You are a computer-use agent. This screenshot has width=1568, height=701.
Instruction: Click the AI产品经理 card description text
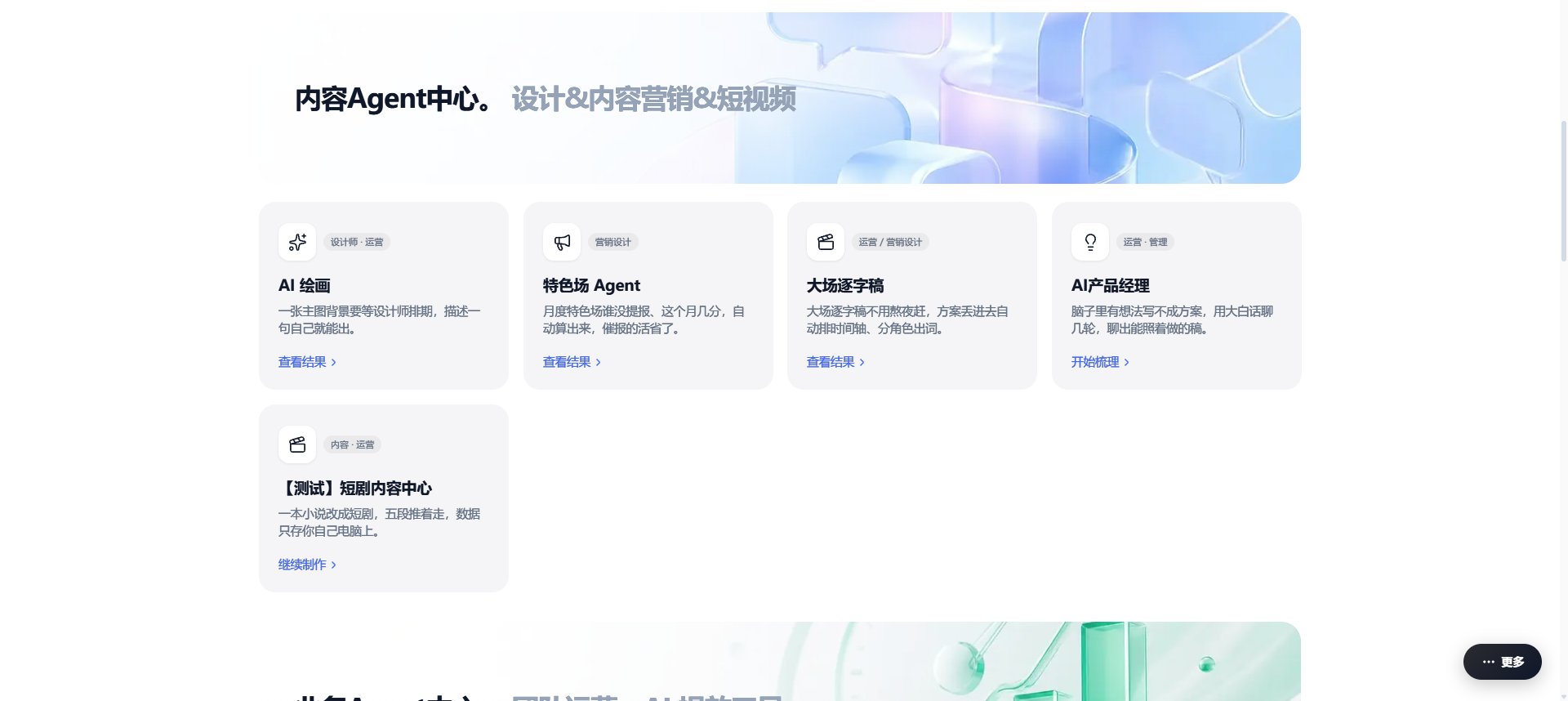(x=1172, y=319)
